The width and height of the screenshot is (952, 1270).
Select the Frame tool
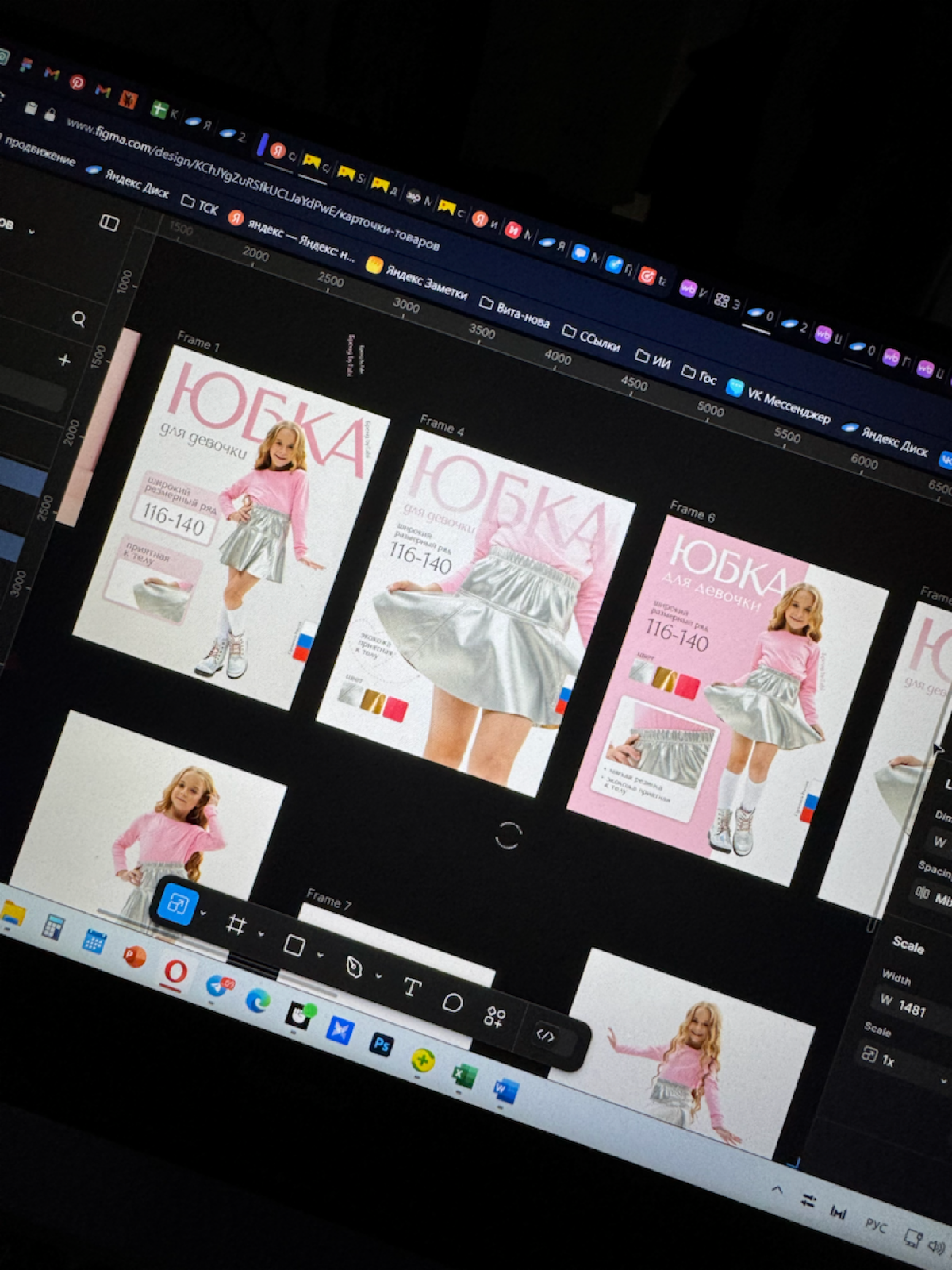236,924
